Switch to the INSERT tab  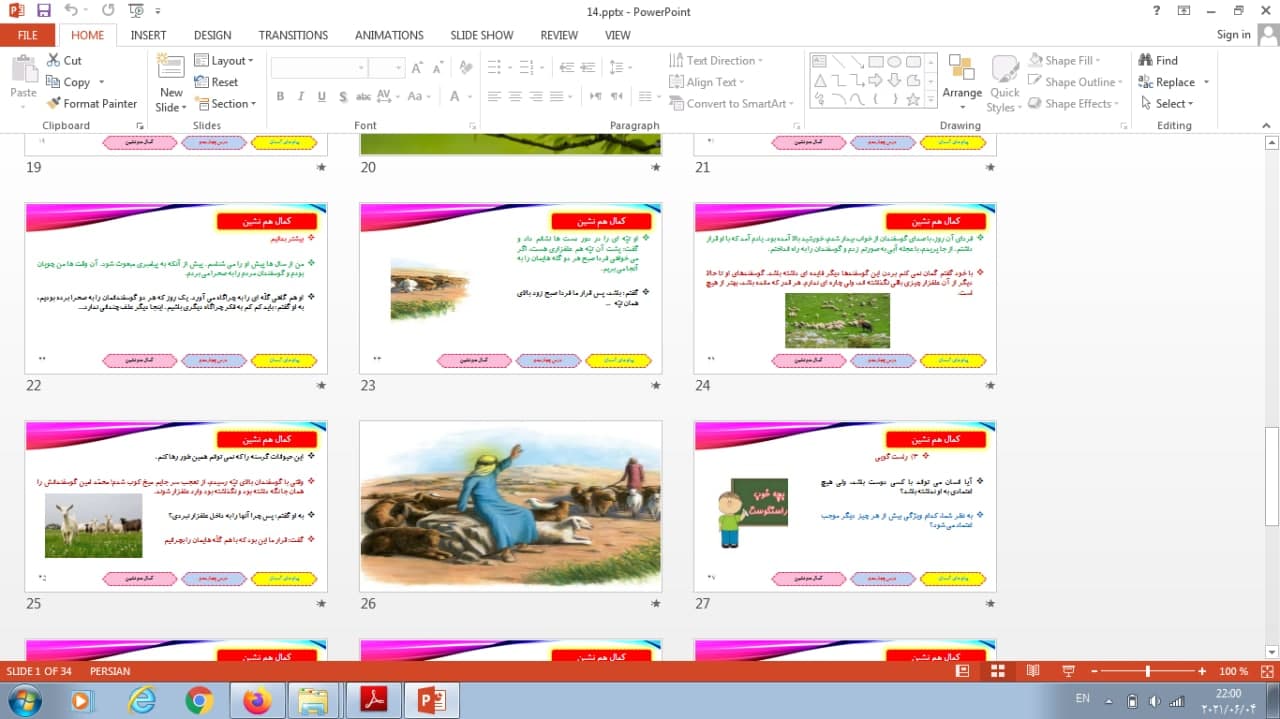[x=148, y=35]
